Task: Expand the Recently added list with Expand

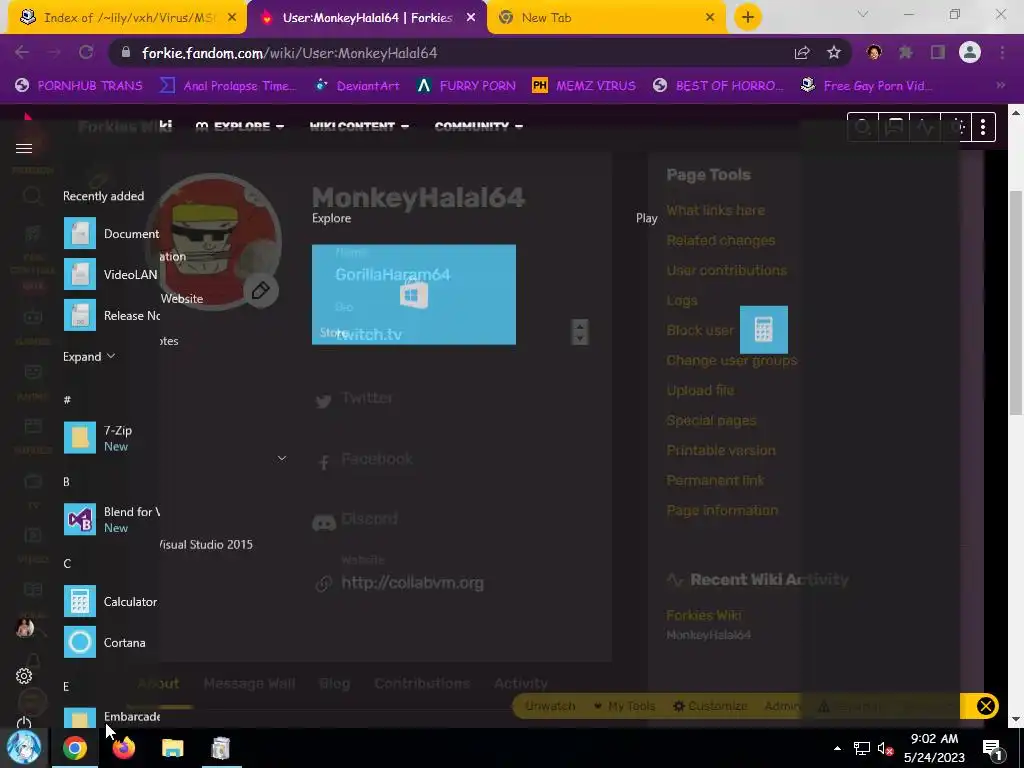Action: pyautogui.click(x=89, y=357)
